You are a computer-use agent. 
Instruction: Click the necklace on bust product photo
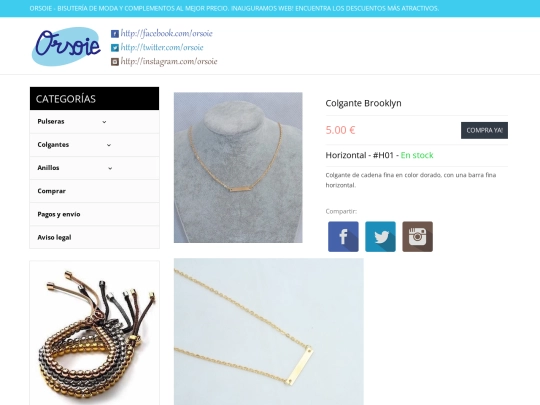[x=238, y=167]
